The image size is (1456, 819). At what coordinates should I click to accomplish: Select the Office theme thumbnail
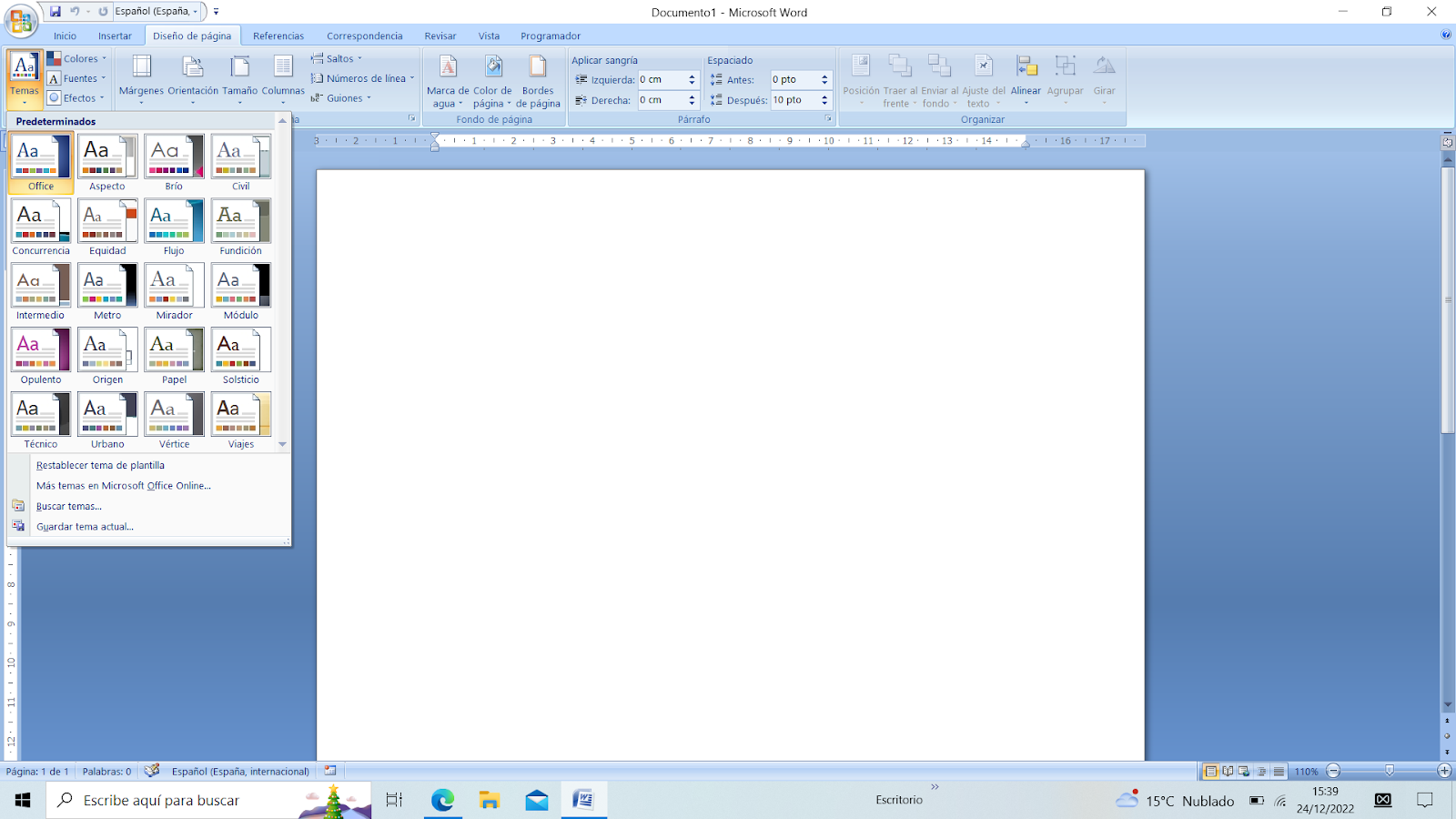[x=41, y=163]
